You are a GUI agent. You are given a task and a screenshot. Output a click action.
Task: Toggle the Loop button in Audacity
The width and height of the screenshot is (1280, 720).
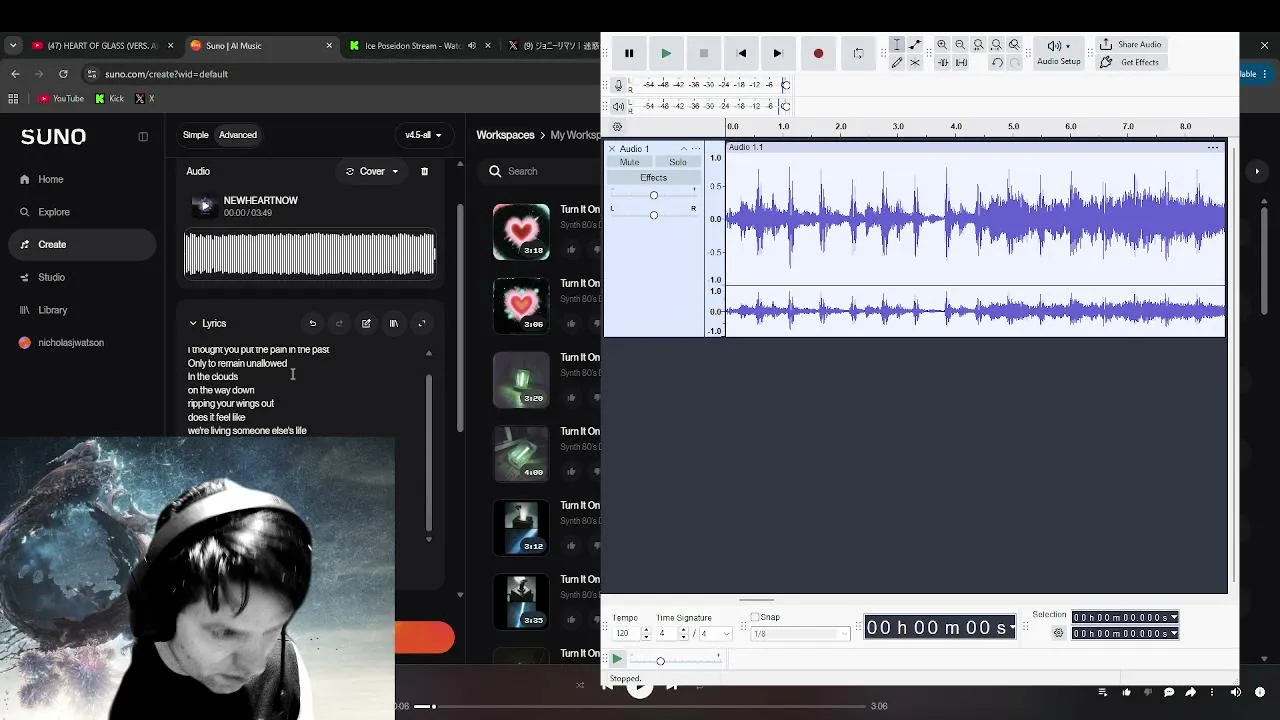coord(858,53)
